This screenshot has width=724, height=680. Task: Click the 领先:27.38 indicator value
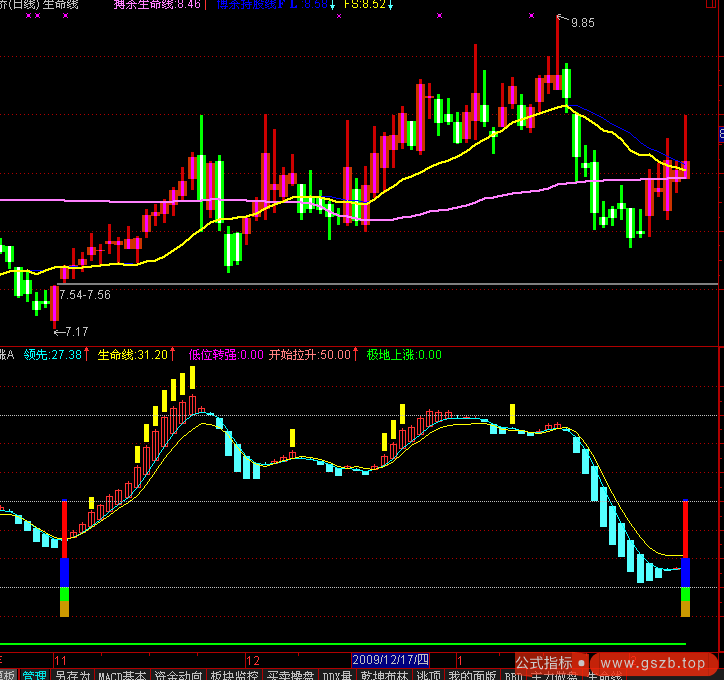[x=53, y=354]
